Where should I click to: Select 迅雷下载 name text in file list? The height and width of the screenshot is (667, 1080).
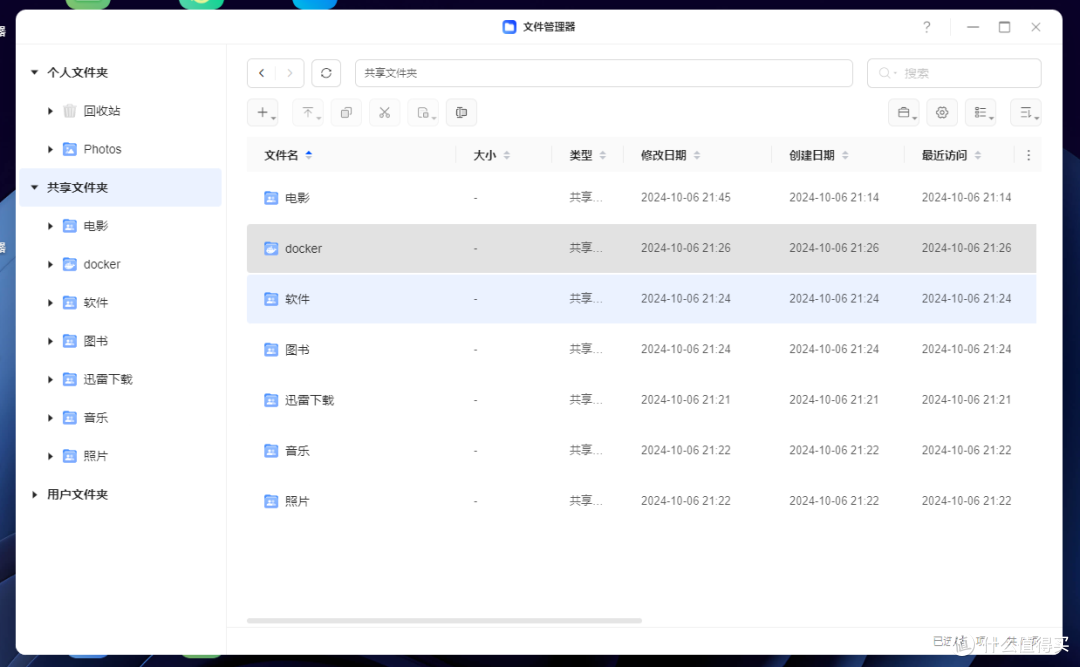pyautogui.click(x=309, y=400)
